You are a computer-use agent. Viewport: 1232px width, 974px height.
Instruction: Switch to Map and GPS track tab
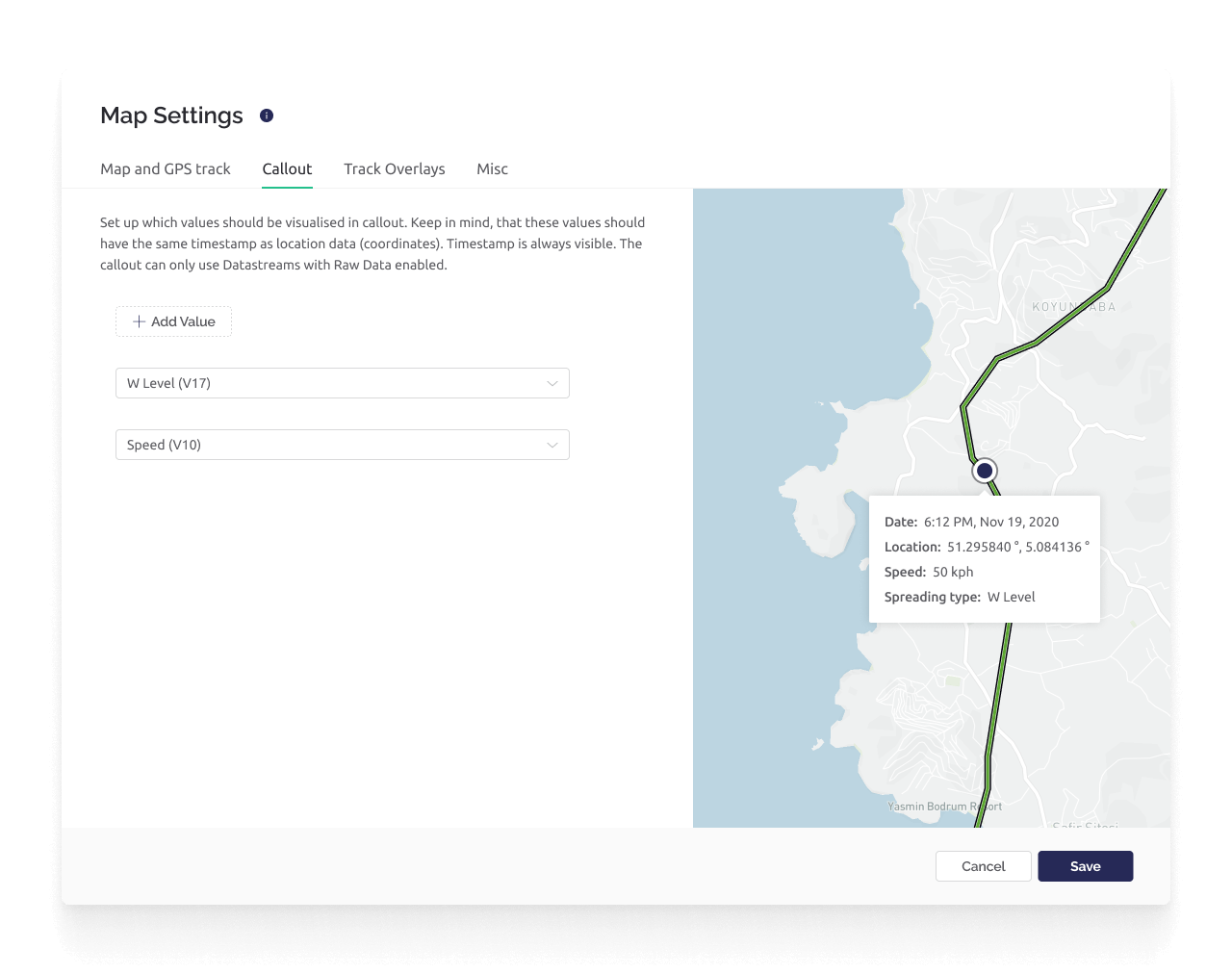pos(166,168)
